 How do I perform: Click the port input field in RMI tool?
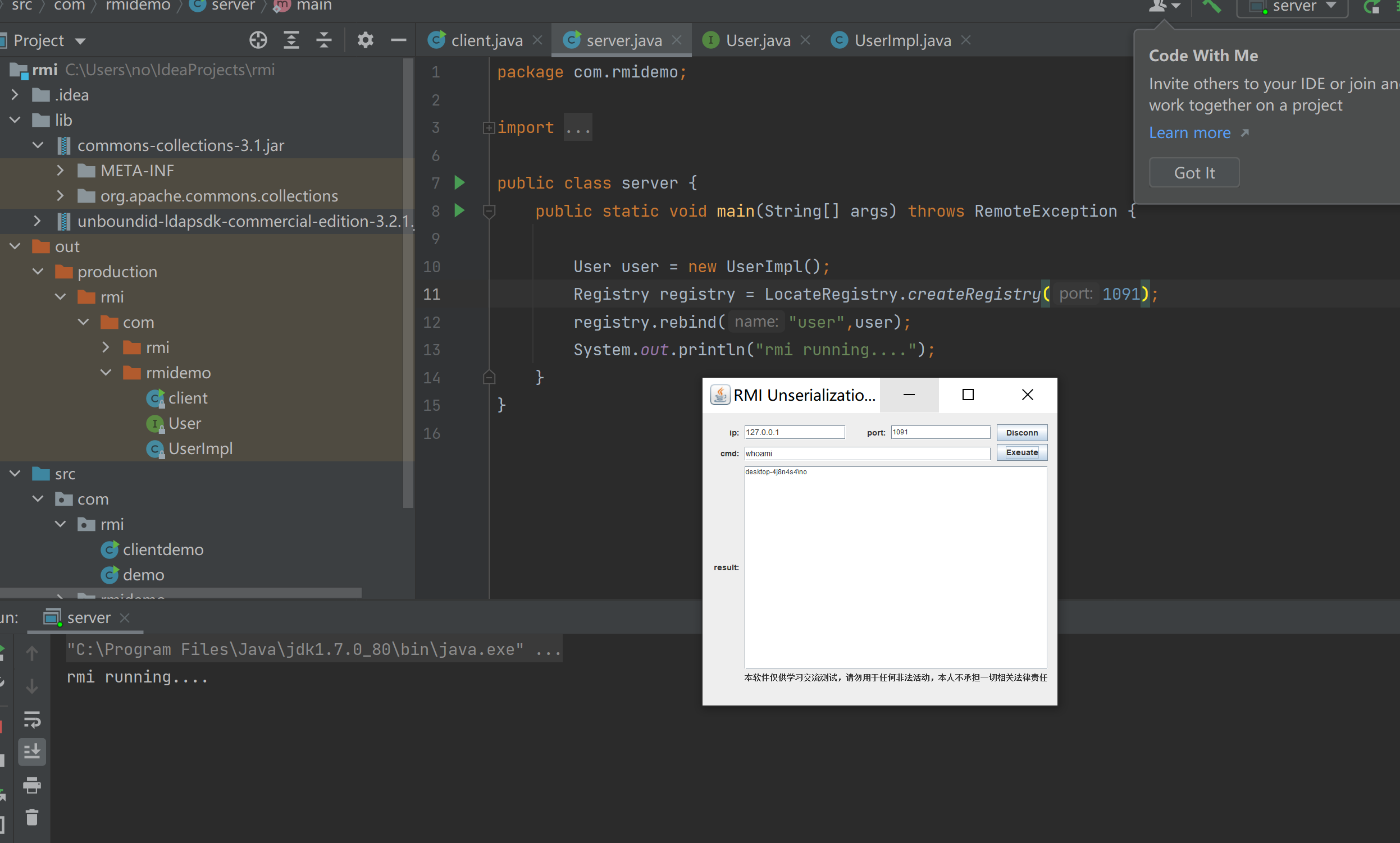(940, 433)
